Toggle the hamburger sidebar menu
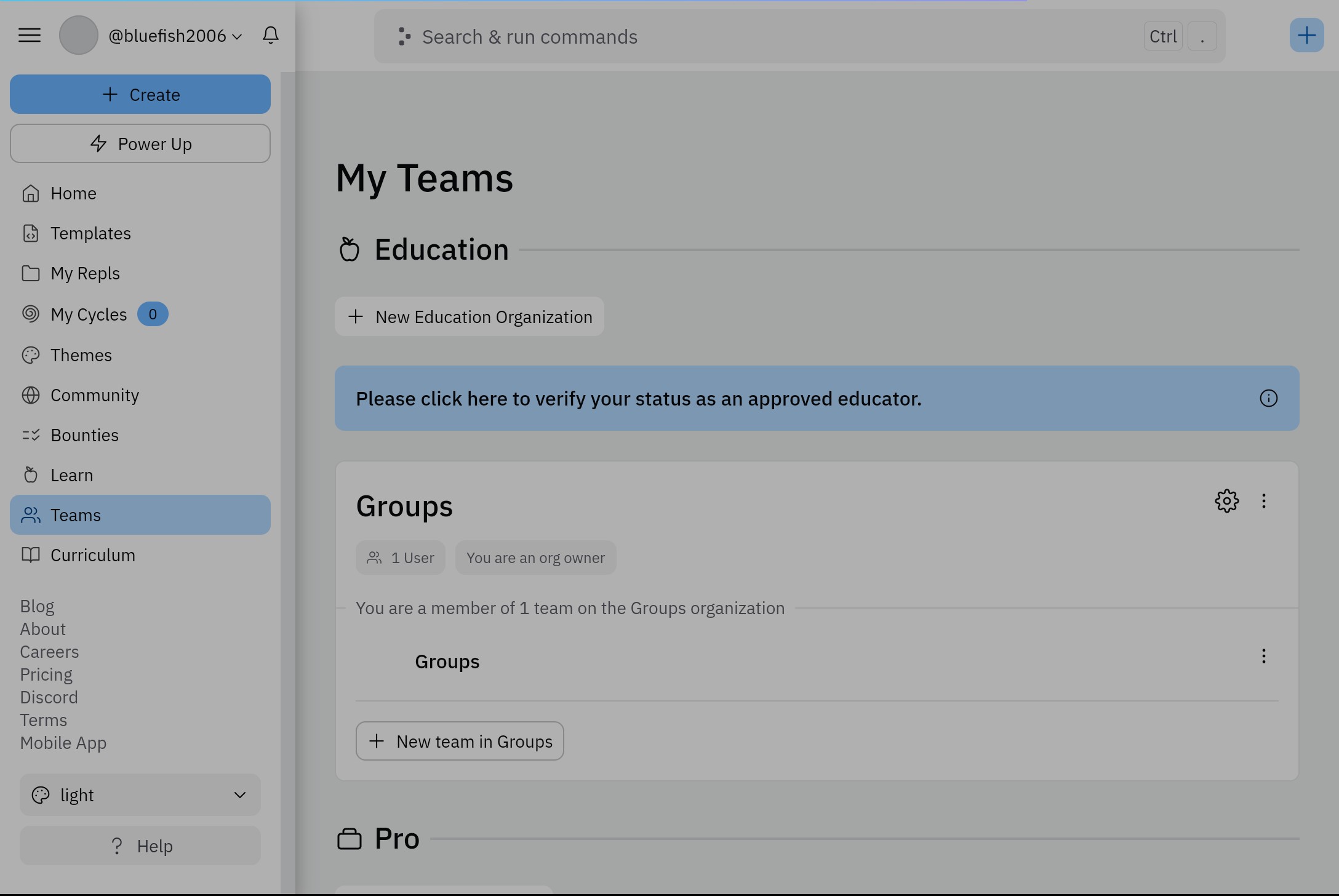 coord(30,36)
